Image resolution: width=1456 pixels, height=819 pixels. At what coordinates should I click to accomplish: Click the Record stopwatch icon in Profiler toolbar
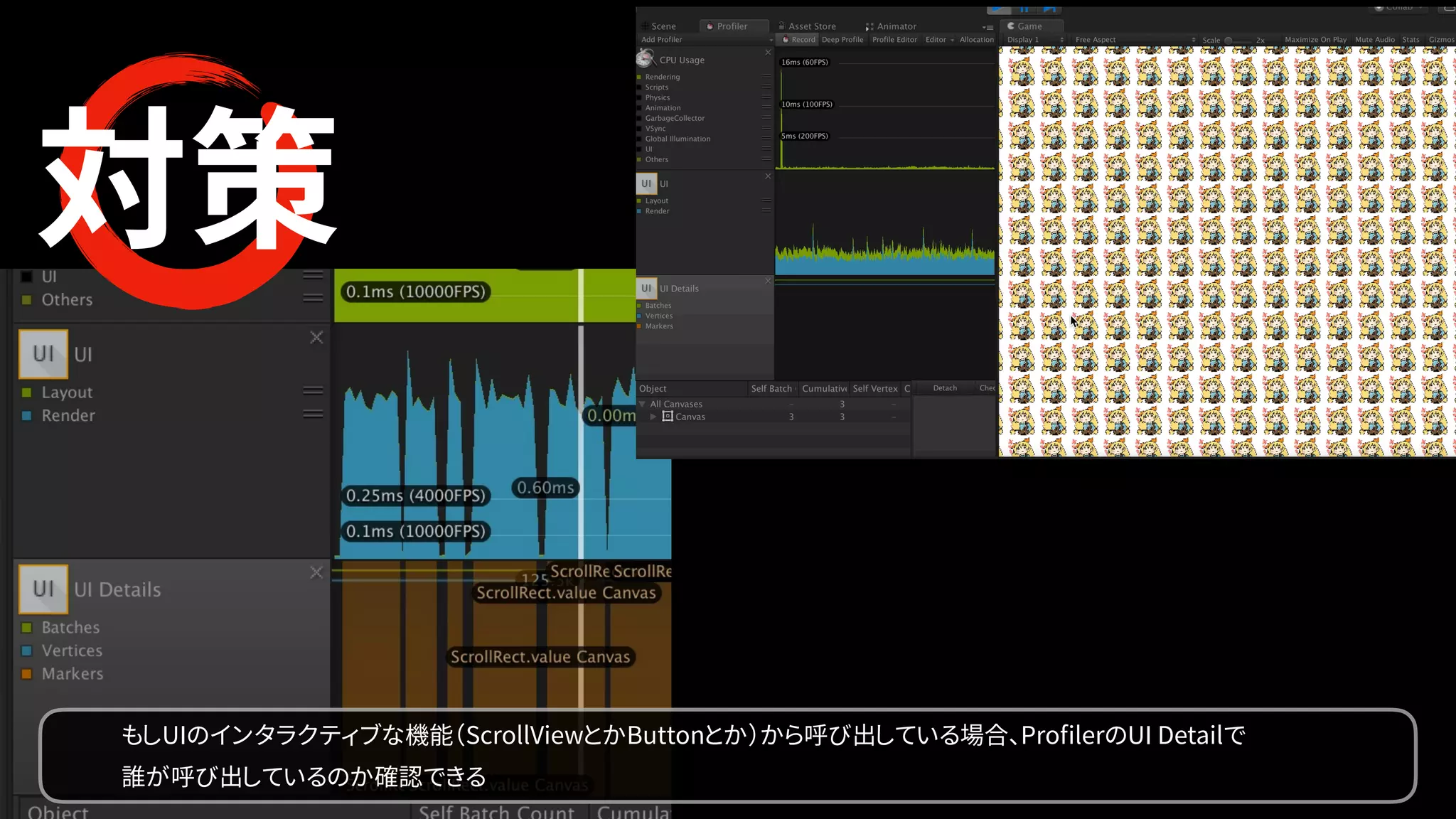[786, 40]
